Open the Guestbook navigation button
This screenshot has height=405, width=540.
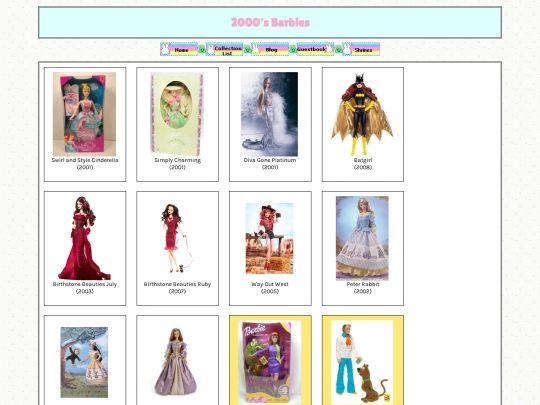pyautogui.click(x=315, y=49)
